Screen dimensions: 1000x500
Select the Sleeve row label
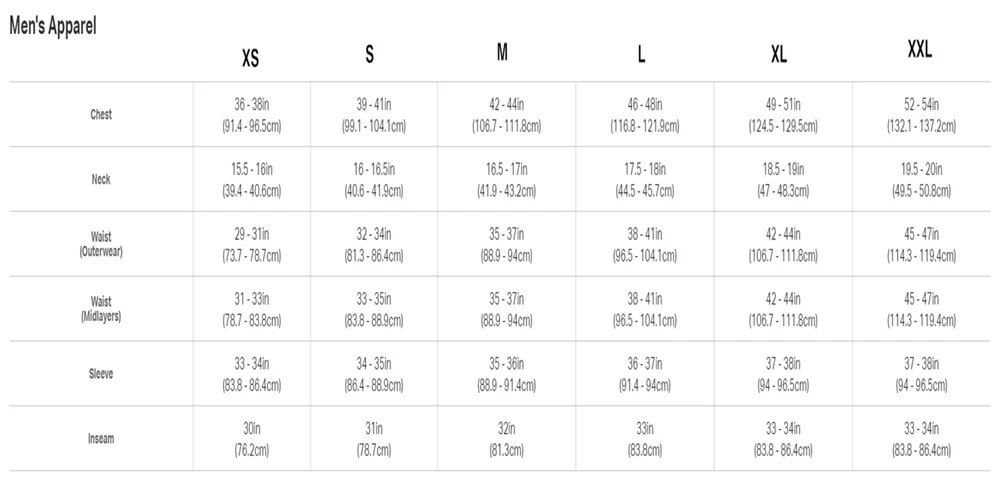coord(101,374)
